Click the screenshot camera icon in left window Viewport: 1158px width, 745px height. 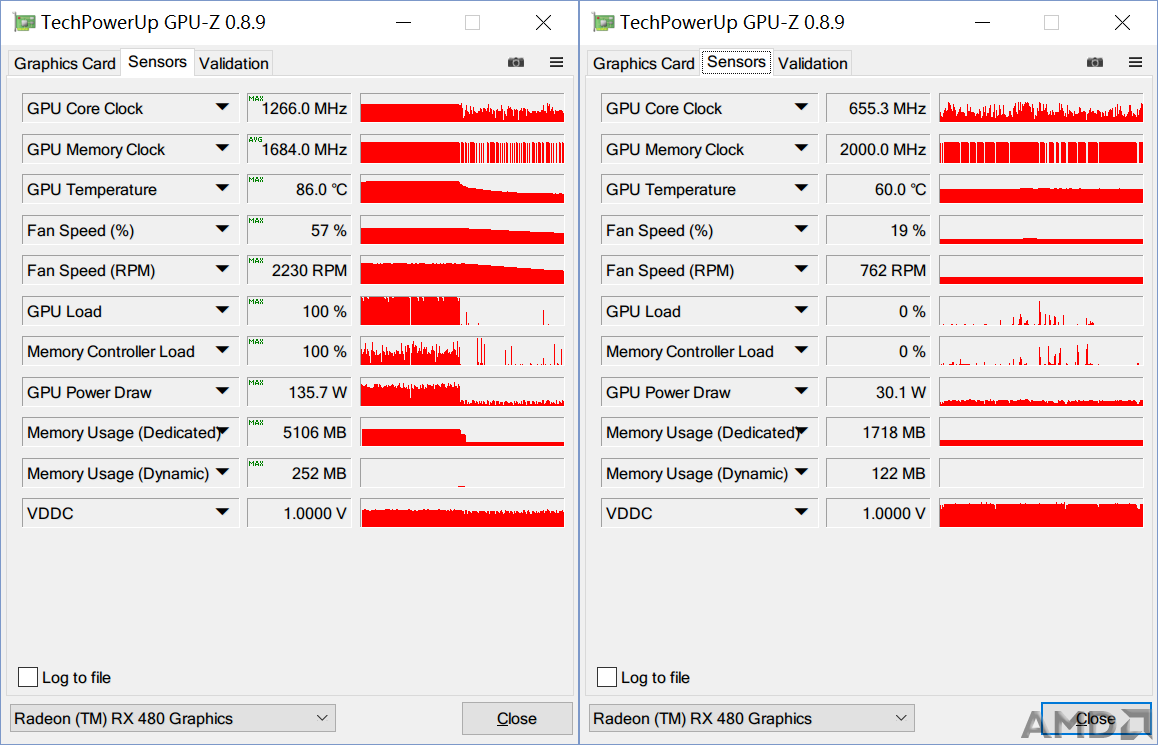click(x=516, y=63)
